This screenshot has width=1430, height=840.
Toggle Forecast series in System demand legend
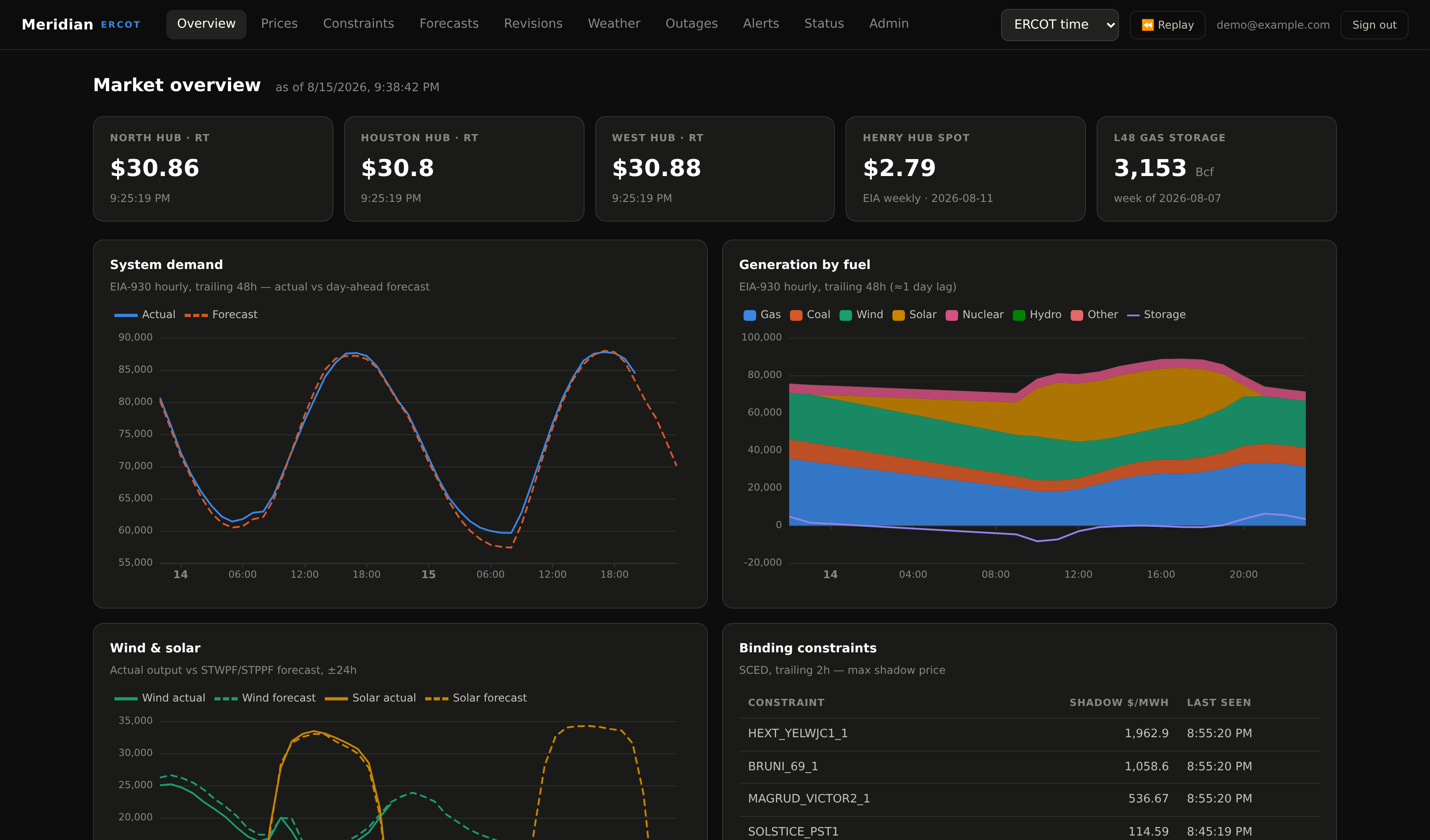coord(221,315)
